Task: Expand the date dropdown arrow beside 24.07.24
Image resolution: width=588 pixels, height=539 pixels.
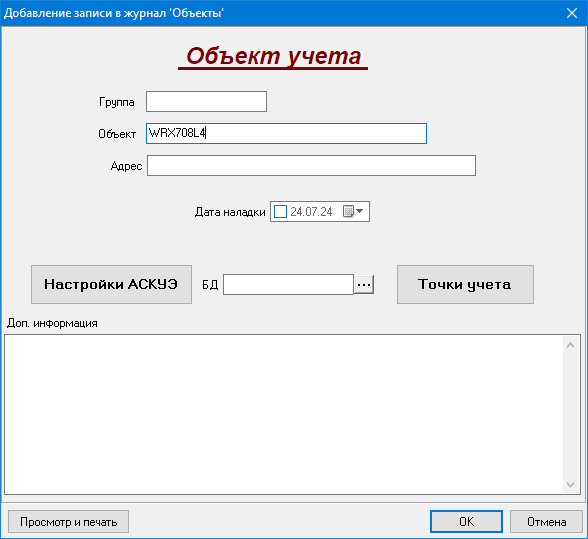Action: coord(360,211)
